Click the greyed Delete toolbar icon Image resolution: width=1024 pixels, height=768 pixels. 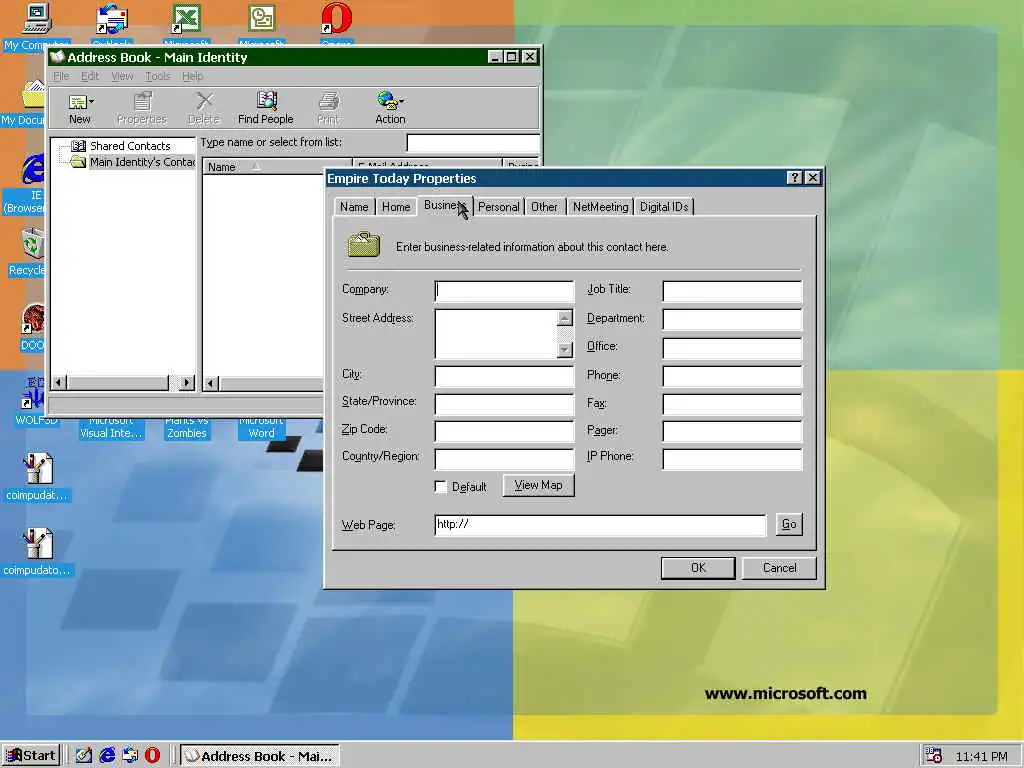204,101
